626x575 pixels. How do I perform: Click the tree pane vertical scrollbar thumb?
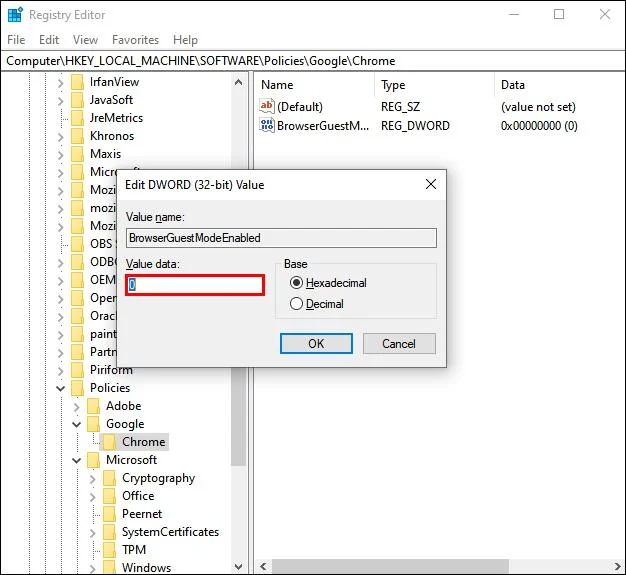239,416
